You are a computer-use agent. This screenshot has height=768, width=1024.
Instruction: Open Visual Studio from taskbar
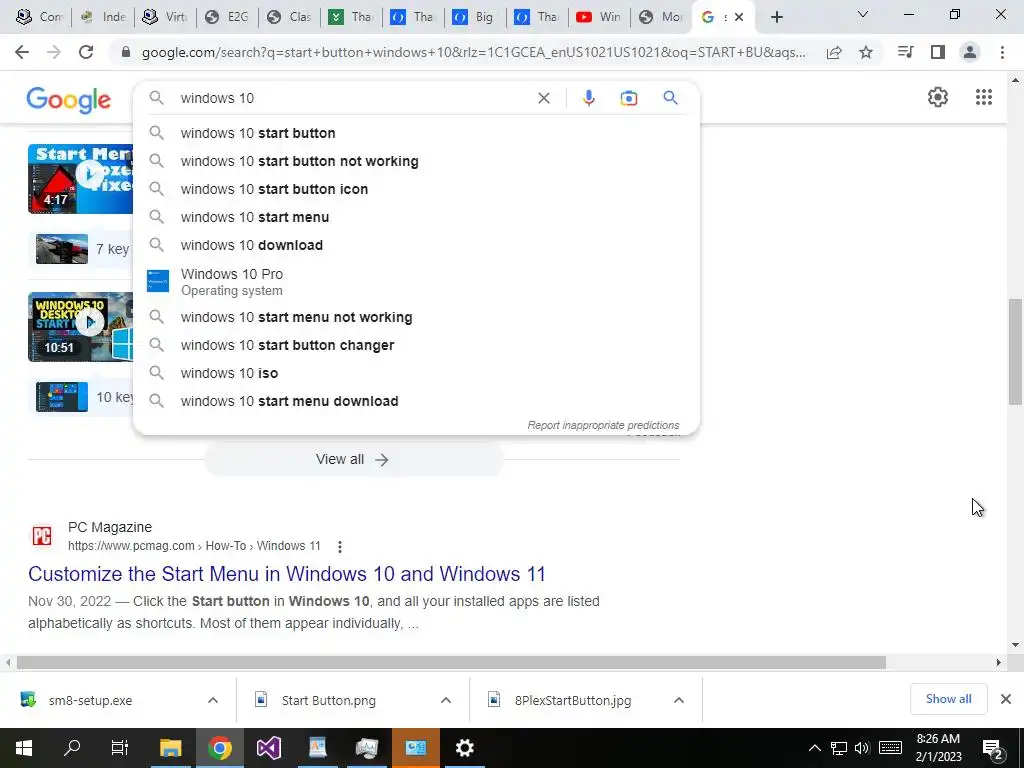(x=268, y=748)
